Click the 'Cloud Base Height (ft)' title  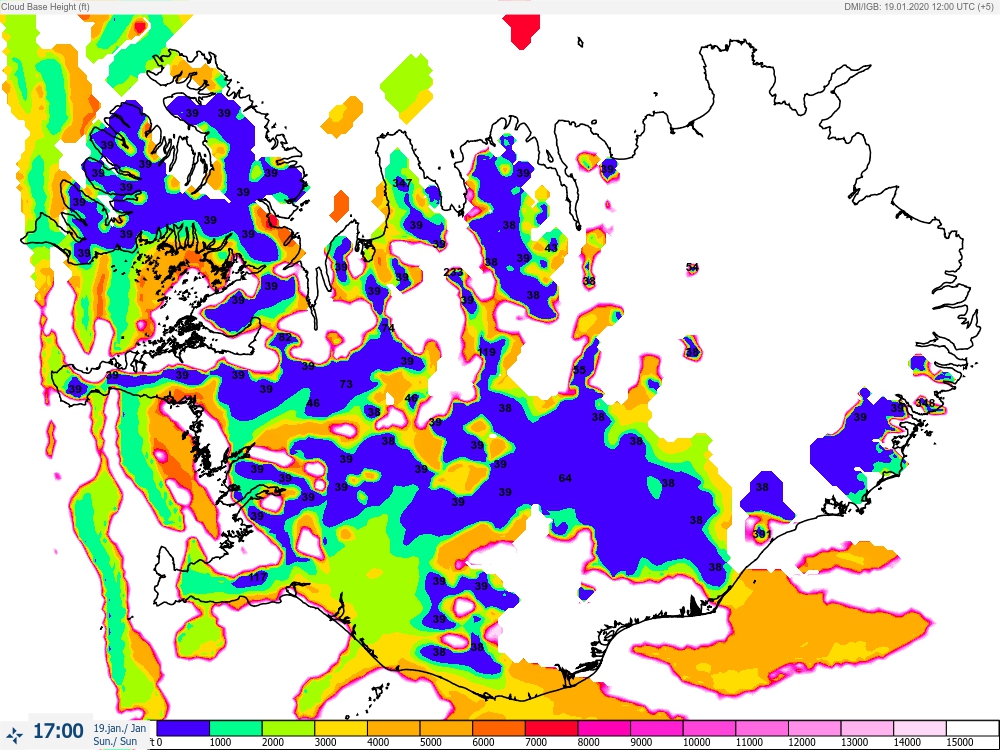(45, 7)
